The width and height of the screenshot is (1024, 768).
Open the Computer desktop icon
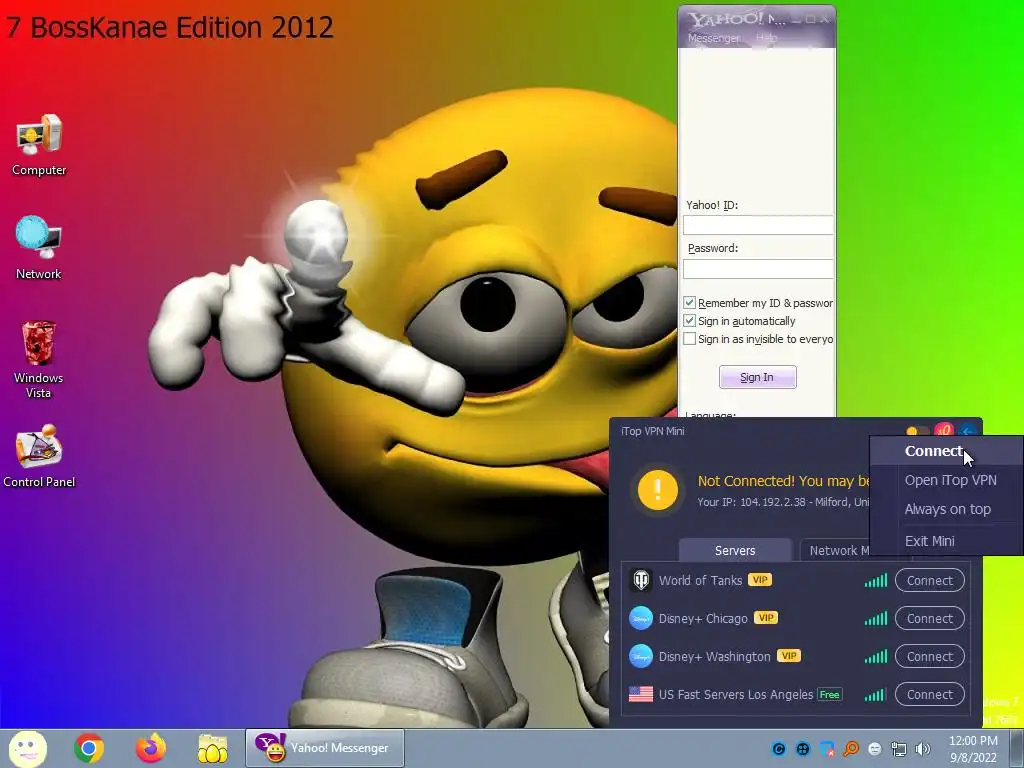[39, 145]
